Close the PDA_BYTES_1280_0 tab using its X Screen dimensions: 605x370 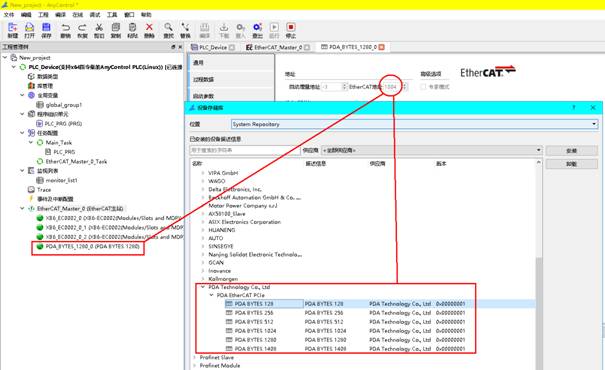coord(382,47)
